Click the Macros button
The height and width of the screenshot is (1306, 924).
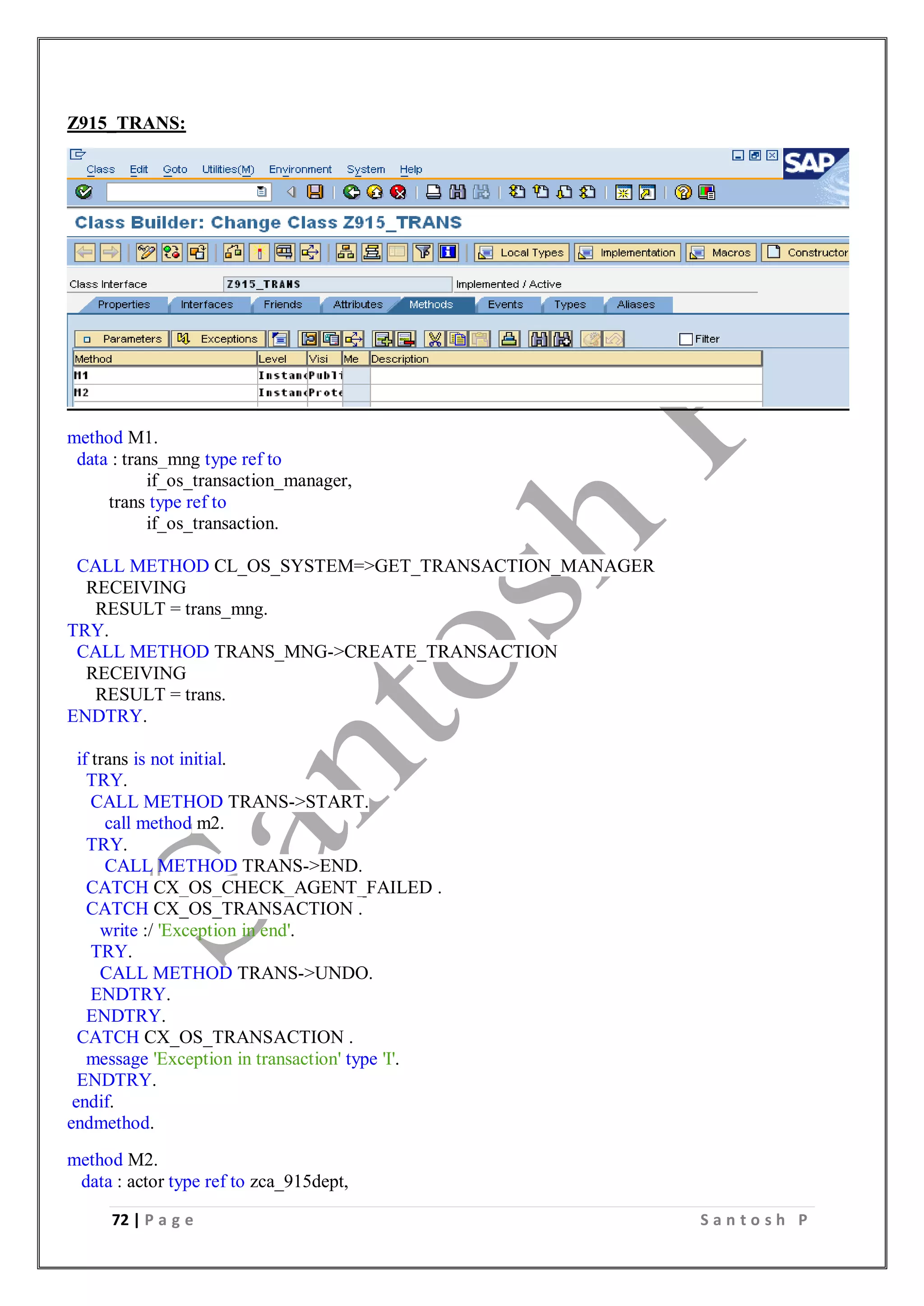click(721, 253)
